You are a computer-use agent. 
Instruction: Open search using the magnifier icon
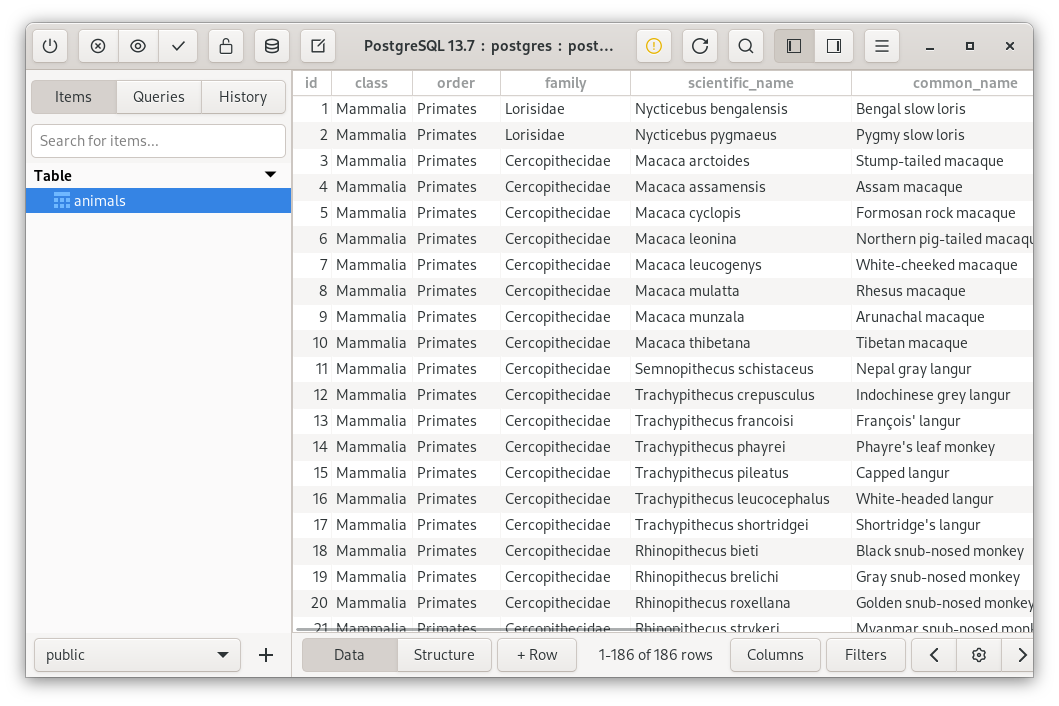(x=746, y=46)
